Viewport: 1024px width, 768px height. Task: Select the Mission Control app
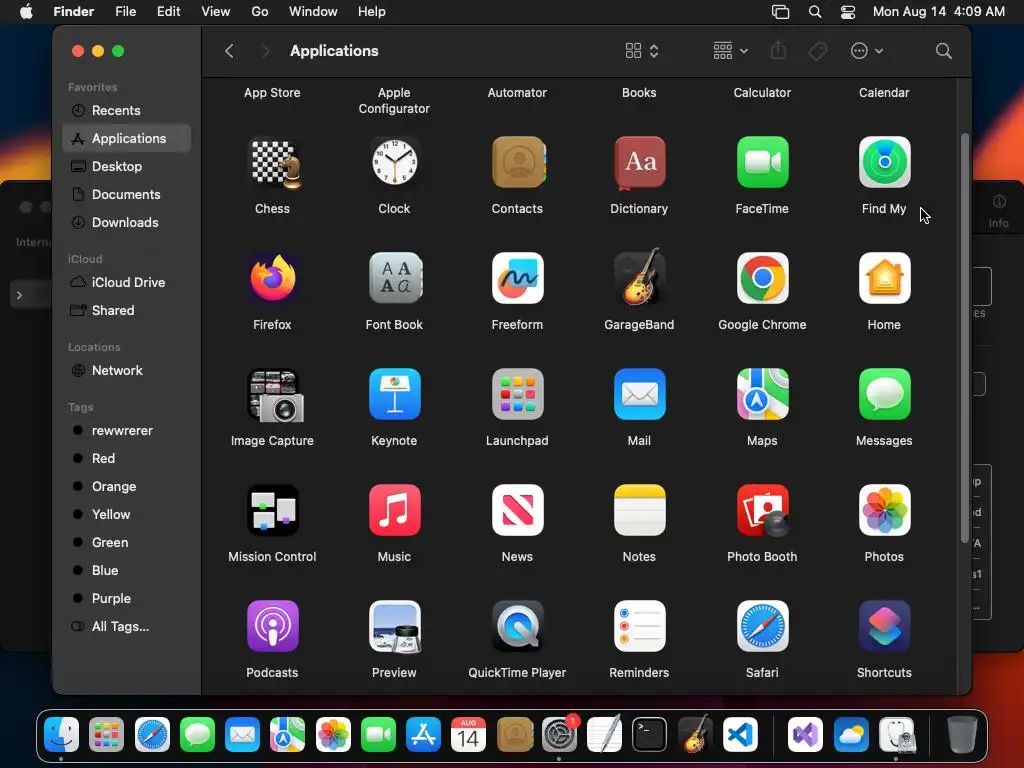[272, 510]
